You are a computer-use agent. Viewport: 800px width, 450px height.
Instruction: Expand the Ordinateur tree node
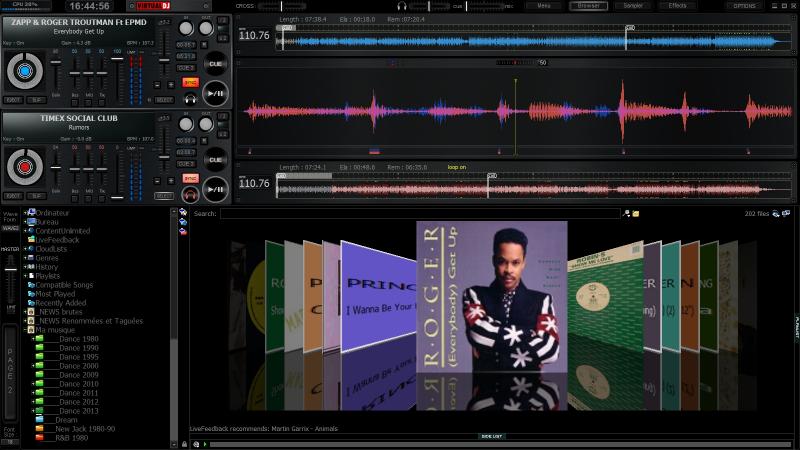(x=25, y=213)
